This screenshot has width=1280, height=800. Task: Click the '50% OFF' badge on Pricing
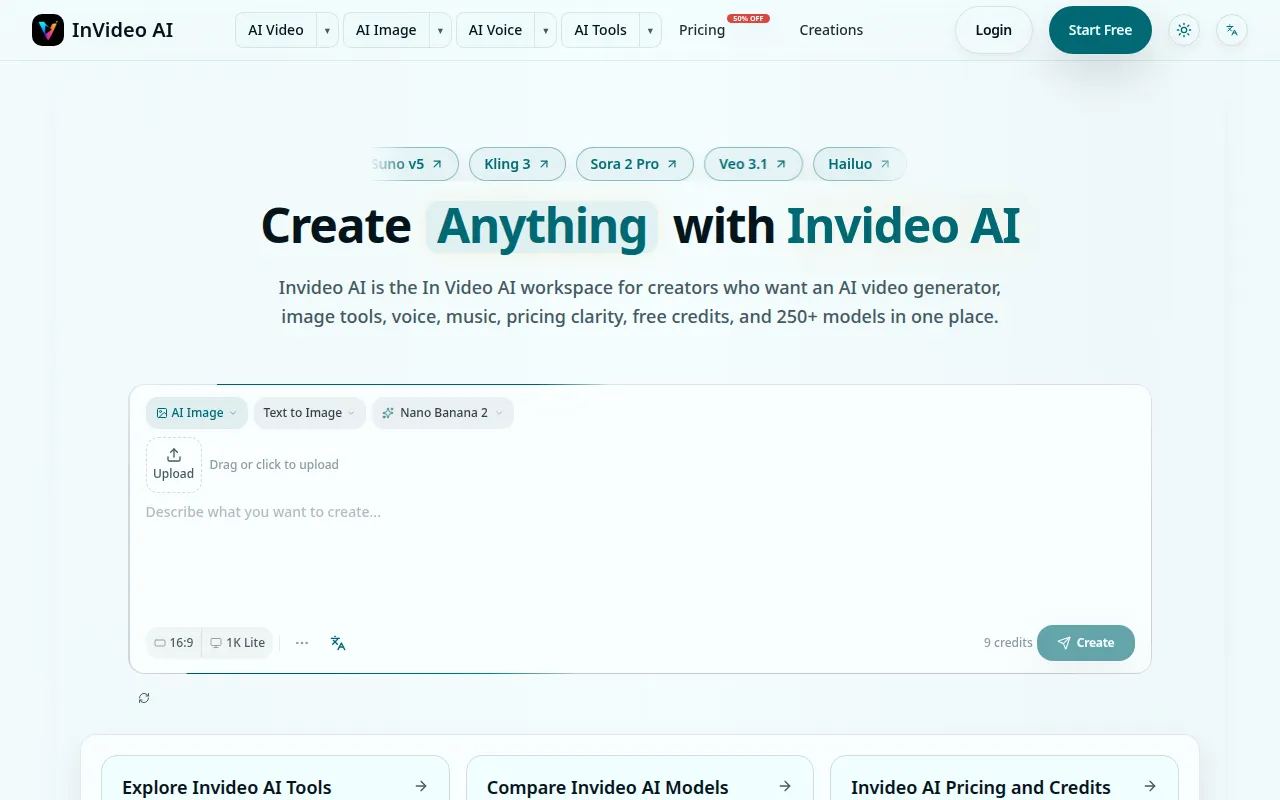pos(748,18)
